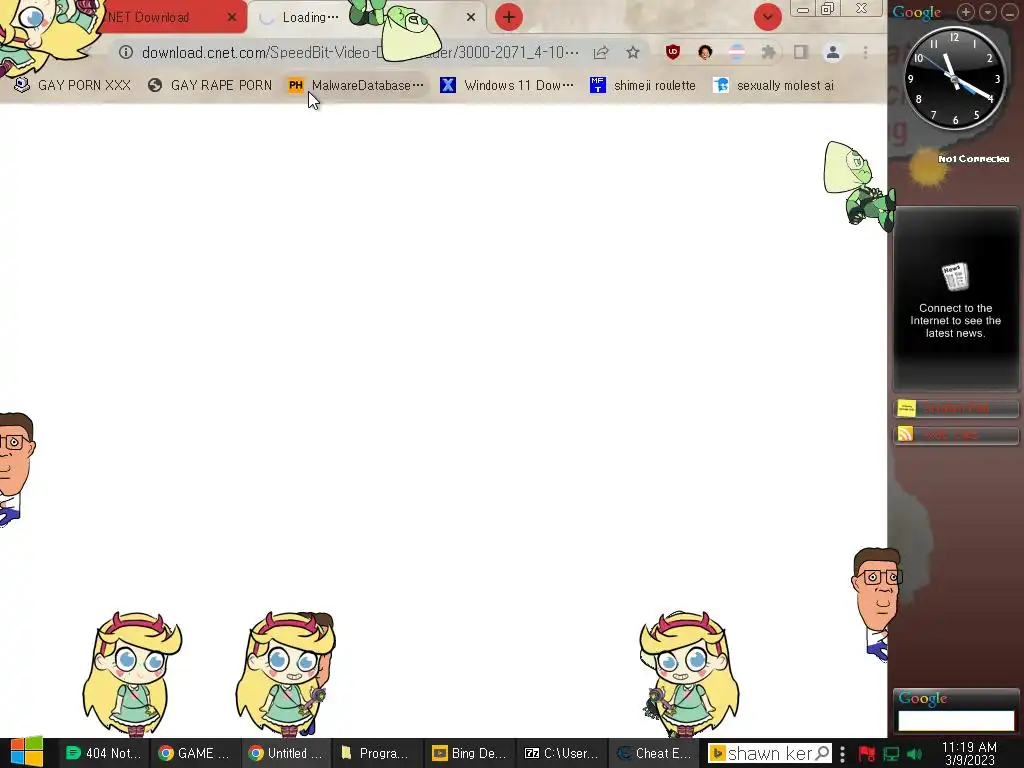Click the Google sidebar add gadget plus
Viewport: 1024px width, 768px height.
[x=965, y=12]
